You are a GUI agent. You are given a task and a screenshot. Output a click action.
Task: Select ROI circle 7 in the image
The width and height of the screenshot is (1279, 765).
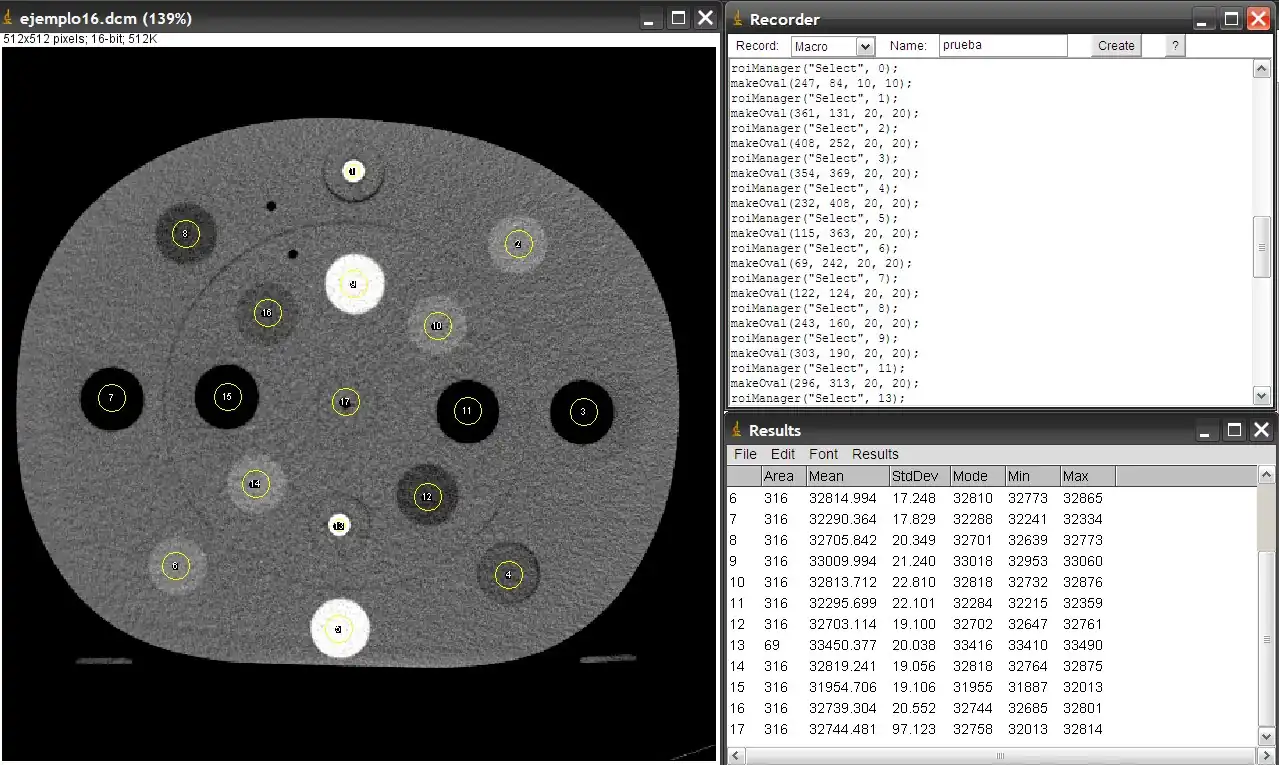(111, 398)
